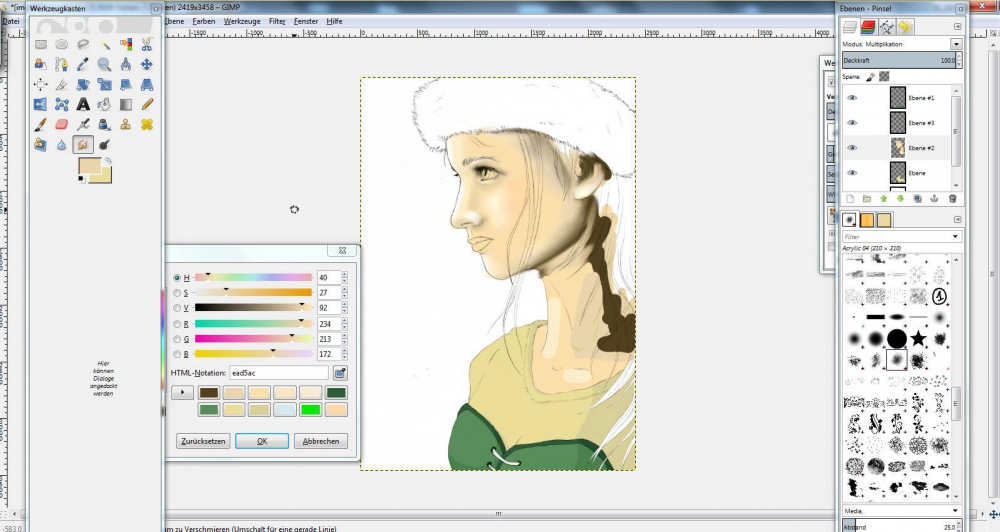1000x532 pixels.
Task: Switch to the Channels tab
Action: coord(868,27)
